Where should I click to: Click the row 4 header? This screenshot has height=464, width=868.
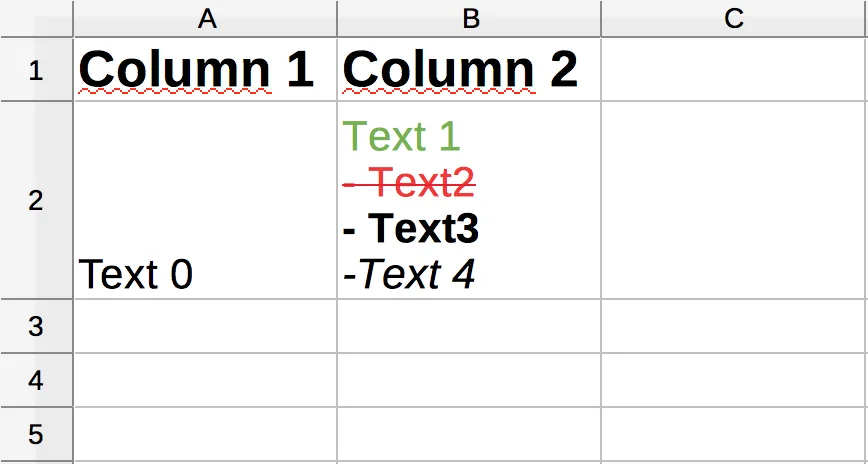[36, 380]
